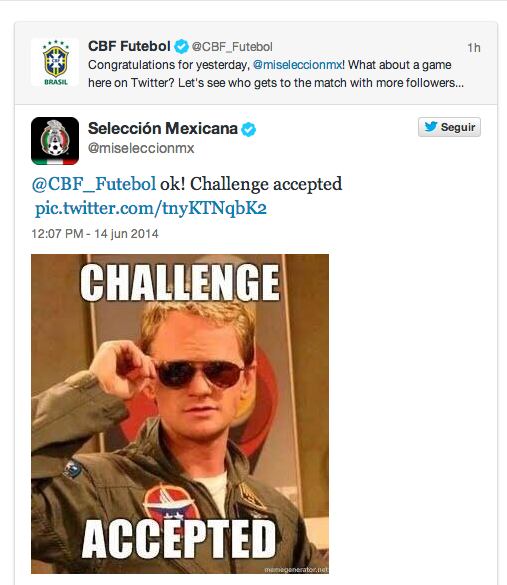
Task: Open the @CBF_Futebol handle in the tweet header
Action: tap(232, 47)
